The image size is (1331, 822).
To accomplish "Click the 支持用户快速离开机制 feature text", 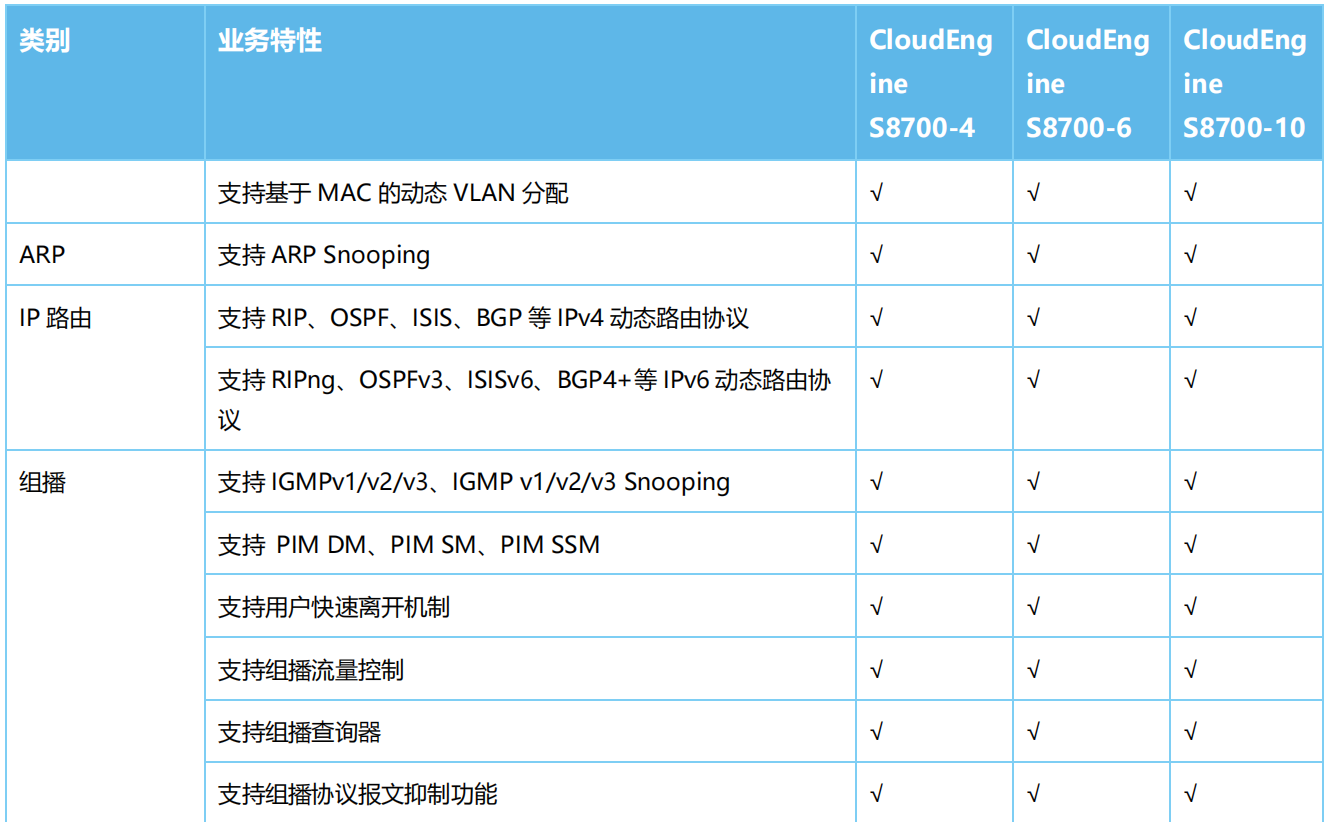I will 334,607.
